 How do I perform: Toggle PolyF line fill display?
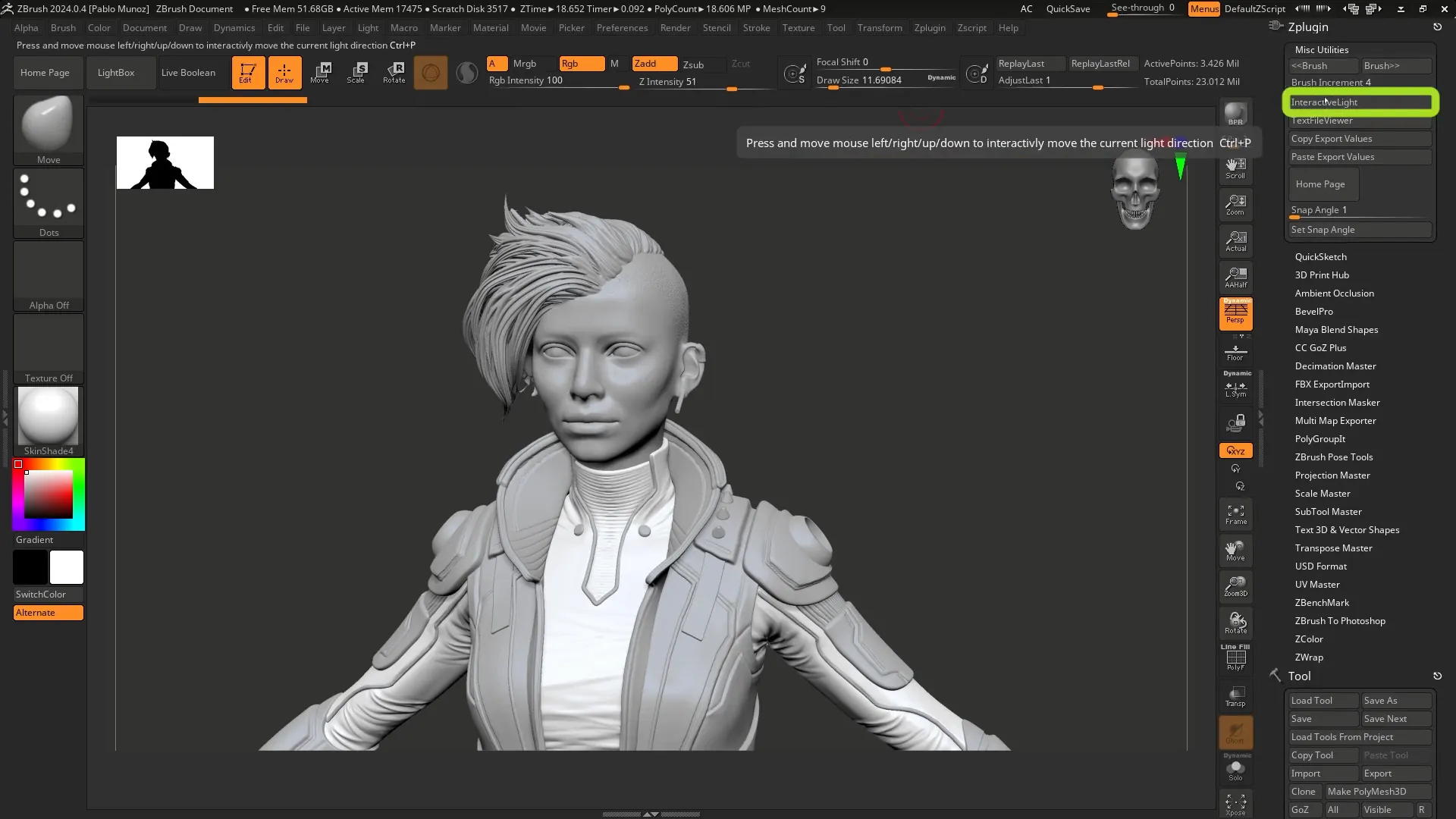(1235, 658)
